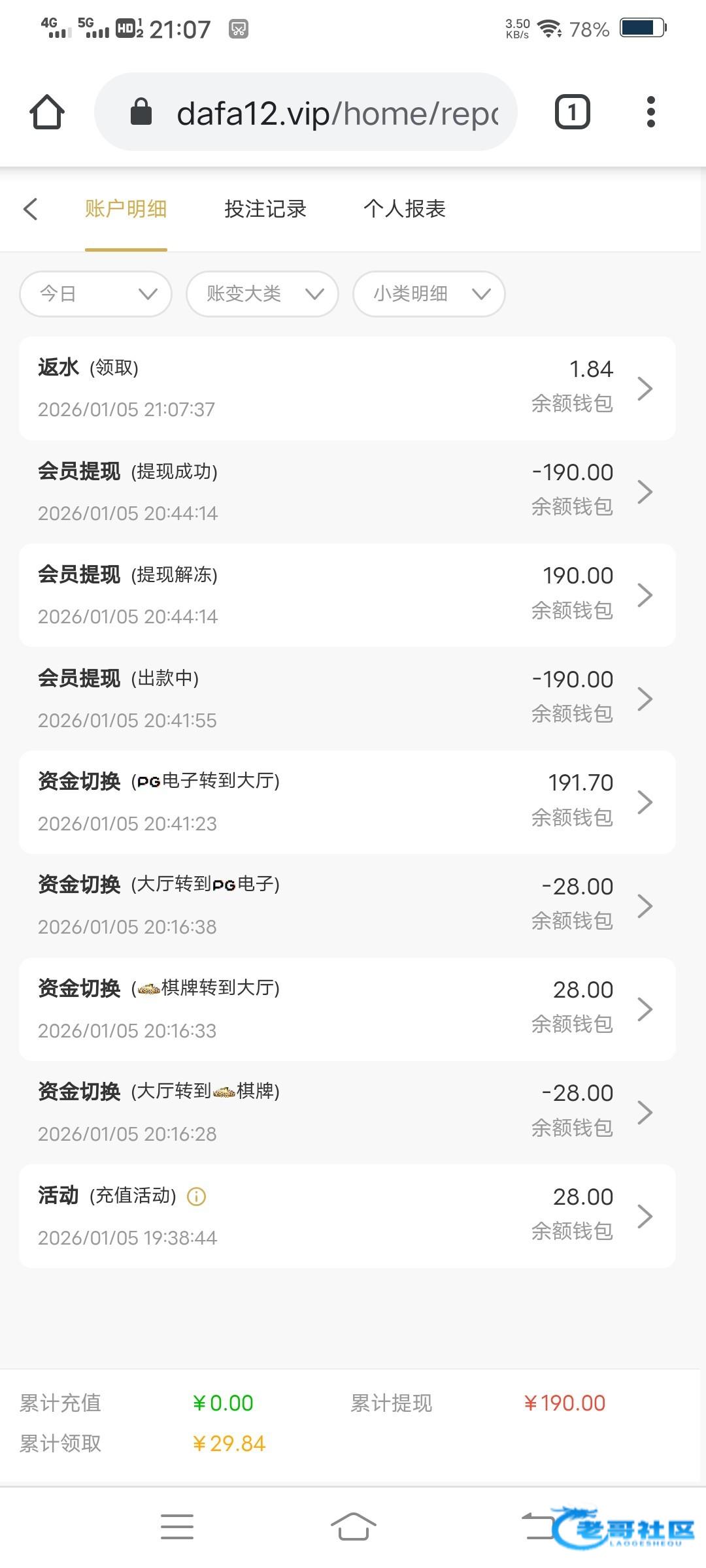Tap the bottom navigation menu icon

177,1527
